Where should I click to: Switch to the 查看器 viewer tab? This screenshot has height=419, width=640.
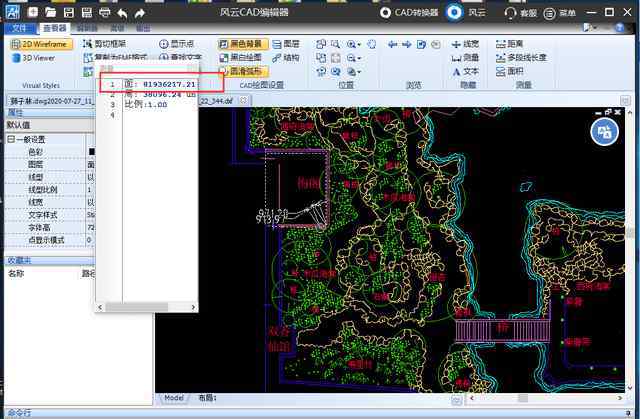[x=54, y=29]
